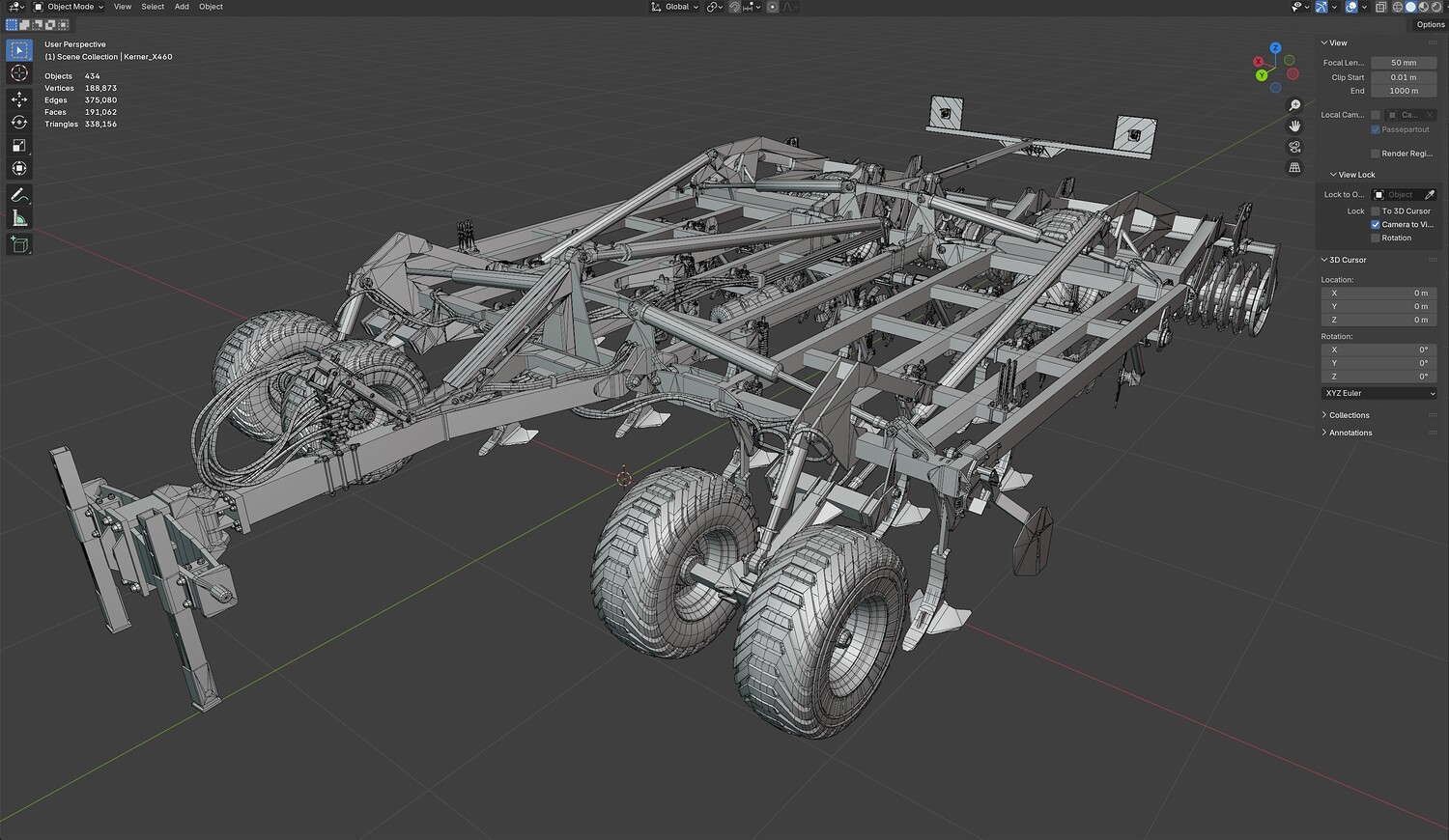Set selection mode to intersect

pyautogui.click(x=63, y=25)
